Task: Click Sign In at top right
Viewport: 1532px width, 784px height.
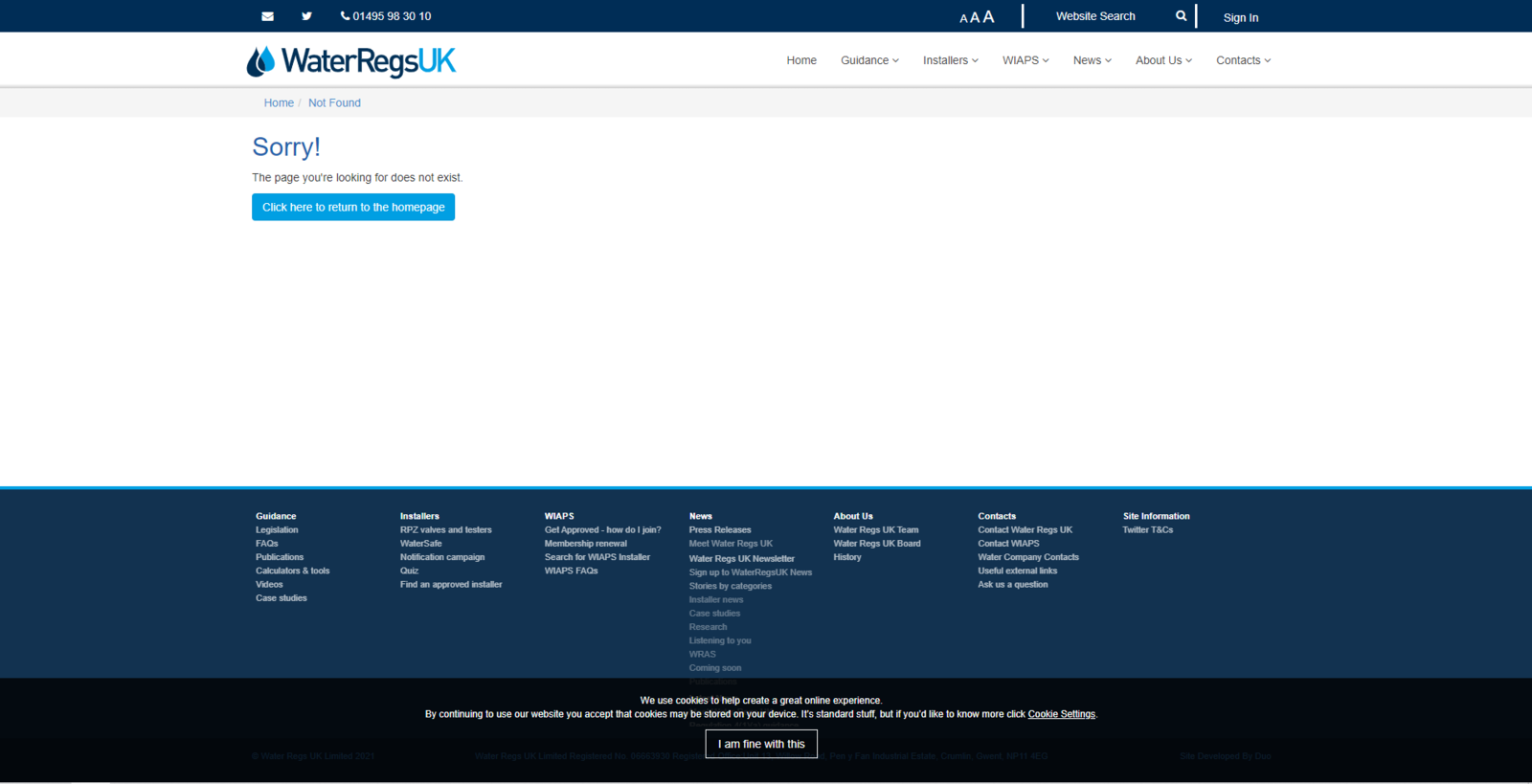Action: click(1240, 17)
